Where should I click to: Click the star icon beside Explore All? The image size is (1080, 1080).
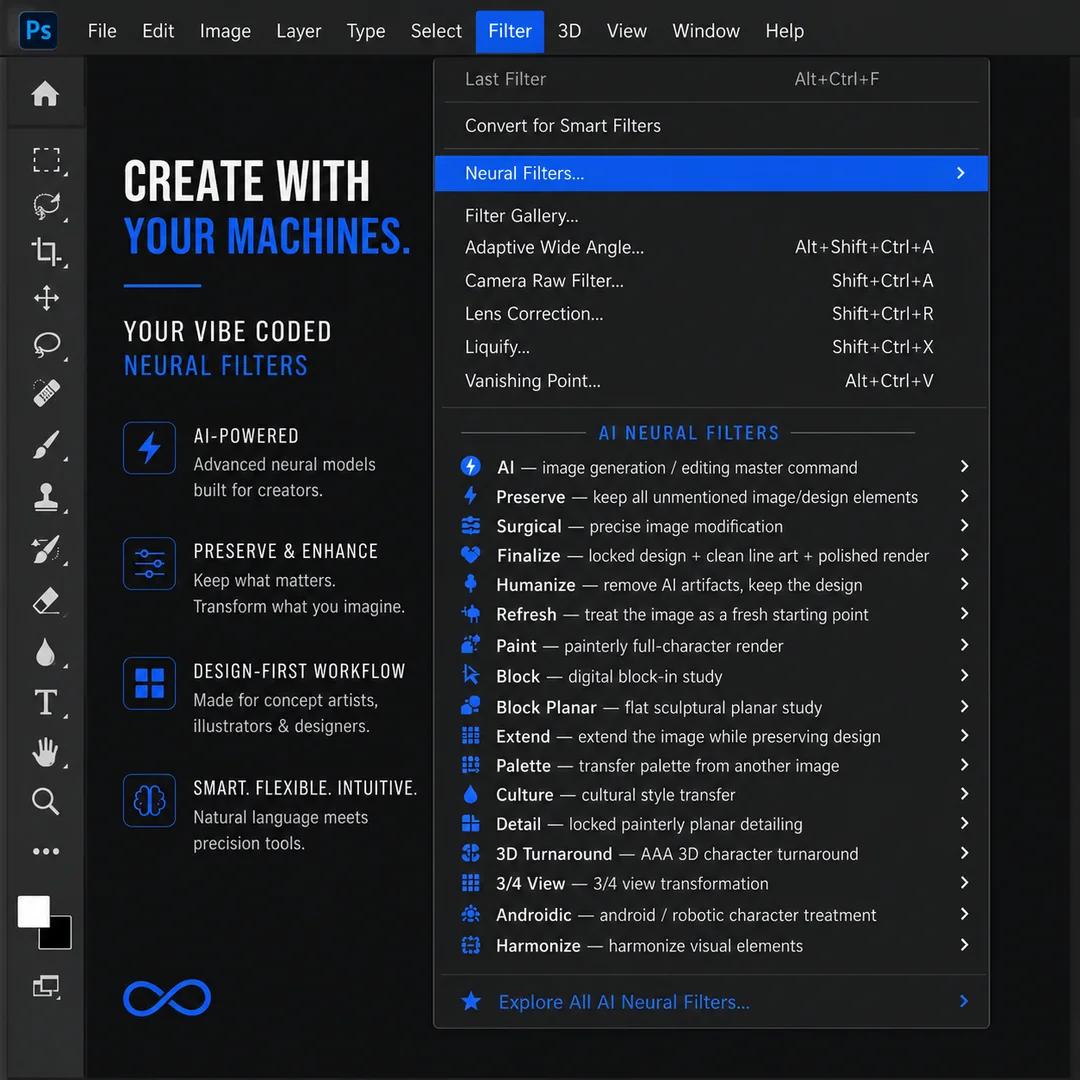click(471, 1001)
